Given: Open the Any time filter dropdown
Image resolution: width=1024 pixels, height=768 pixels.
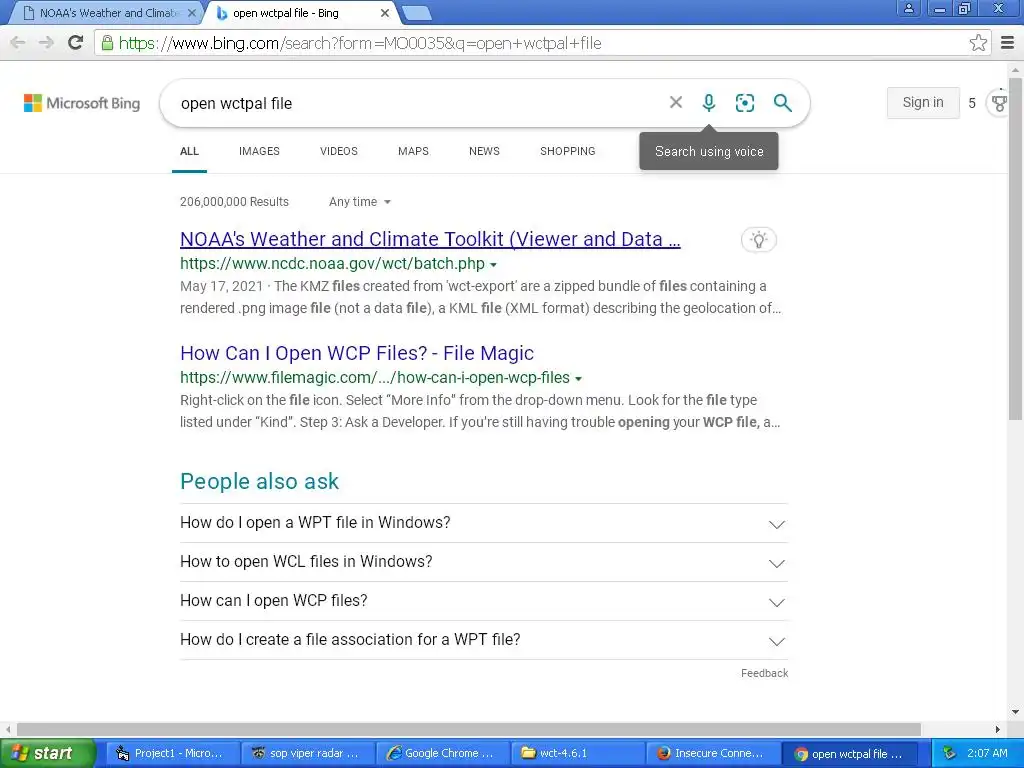Looking at the screenshot, I should [360, 202].
